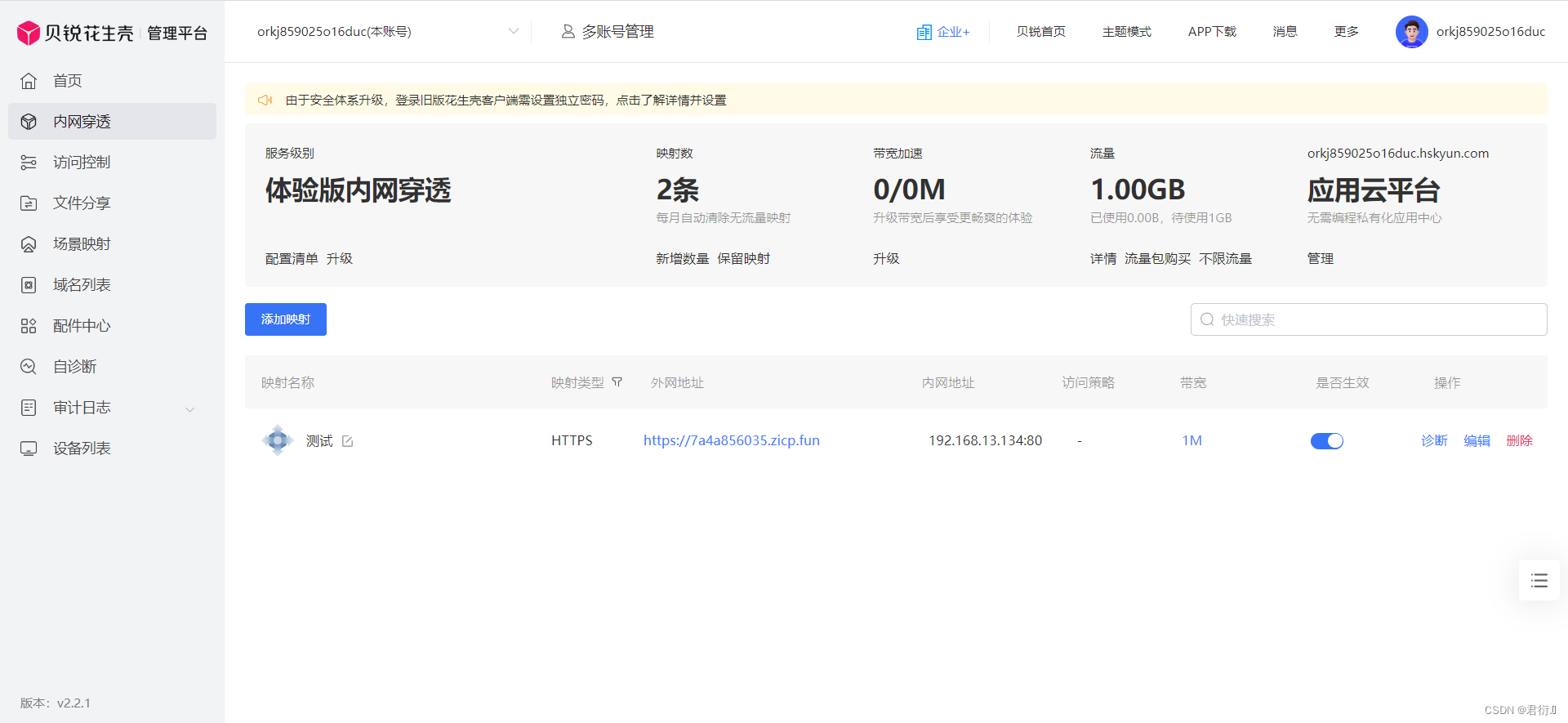Click the 流量包购买 link
Screen dimensions: 1568x723
click(1157, 259)
